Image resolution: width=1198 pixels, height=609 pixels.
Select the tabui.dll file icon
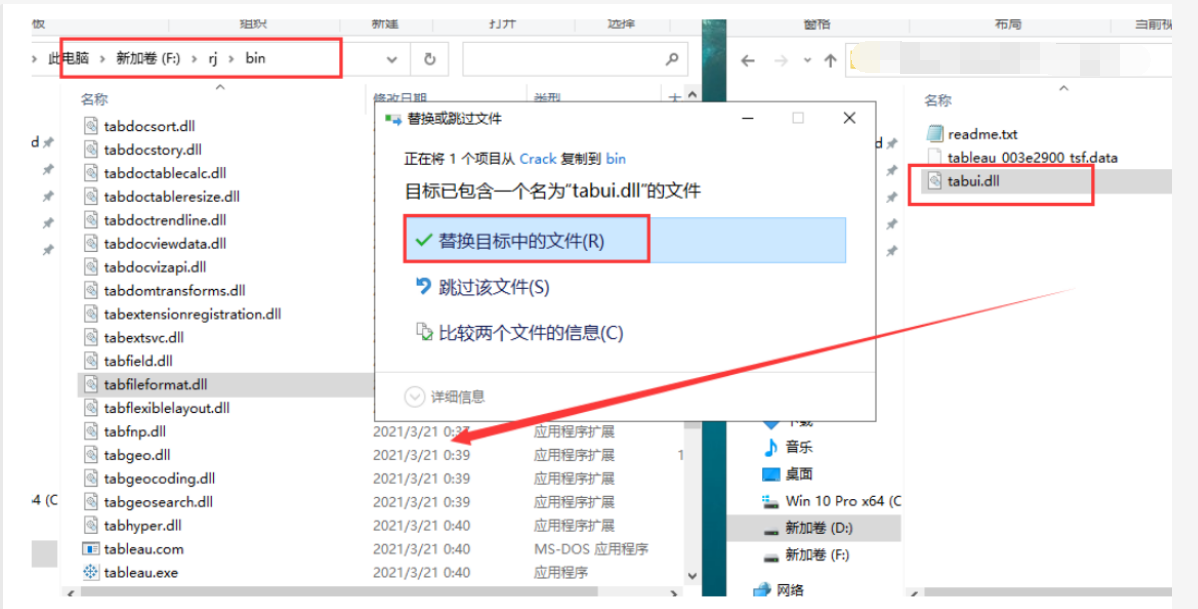click(934, 181)
